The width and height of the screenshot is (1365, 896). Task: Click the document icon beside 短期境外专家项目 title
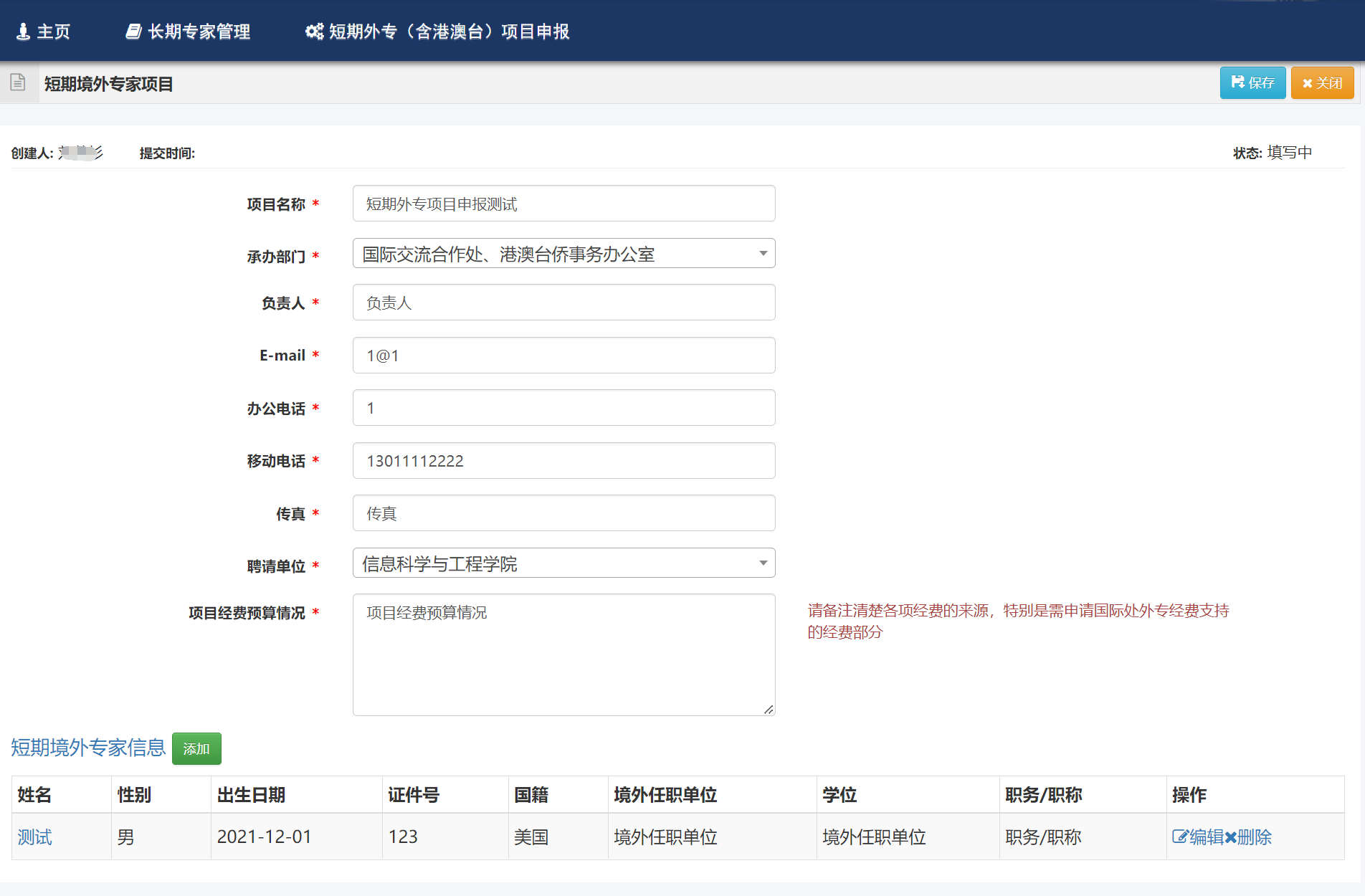coord(18,82)
